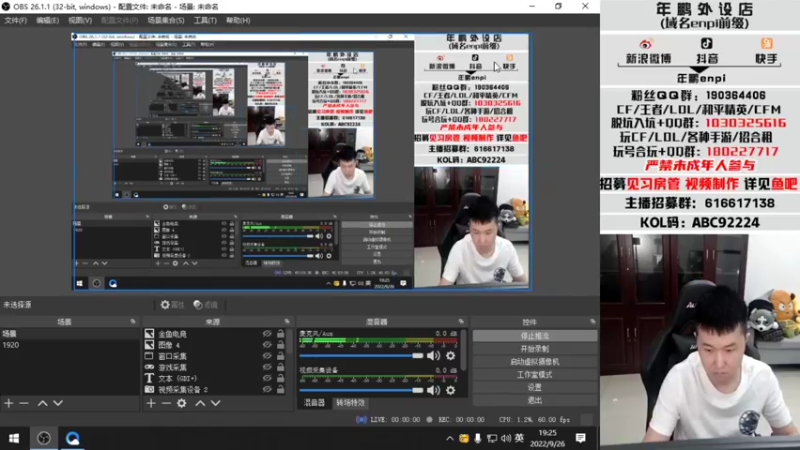800x450 pixels.
Task: Open the Windows Start menu
Action: (x=14, y=438)
